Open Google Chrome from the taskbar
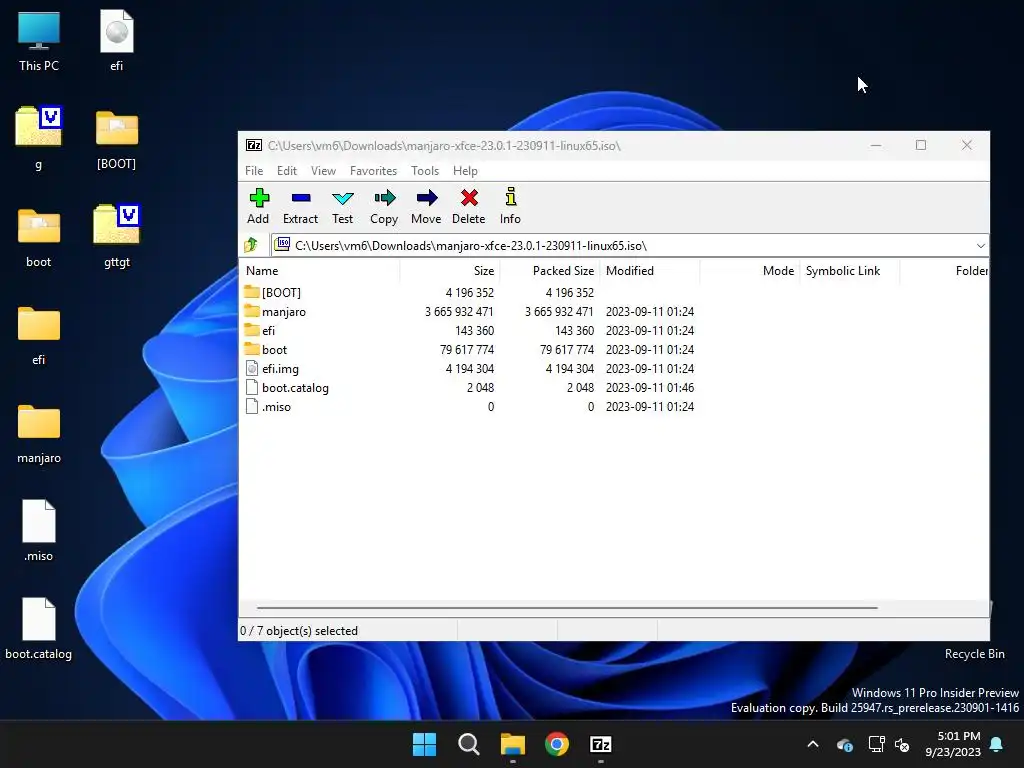 pyautogui.click(x=556, y=744)
